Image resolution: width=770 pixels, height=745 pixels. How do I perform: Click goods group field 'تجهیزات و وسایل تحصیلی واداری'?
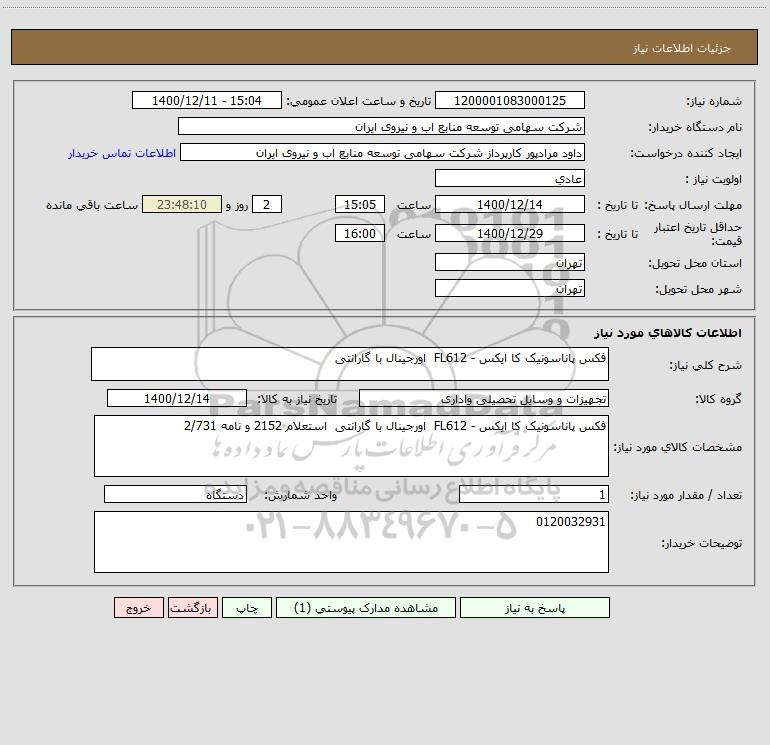click(x=484, y=398)
